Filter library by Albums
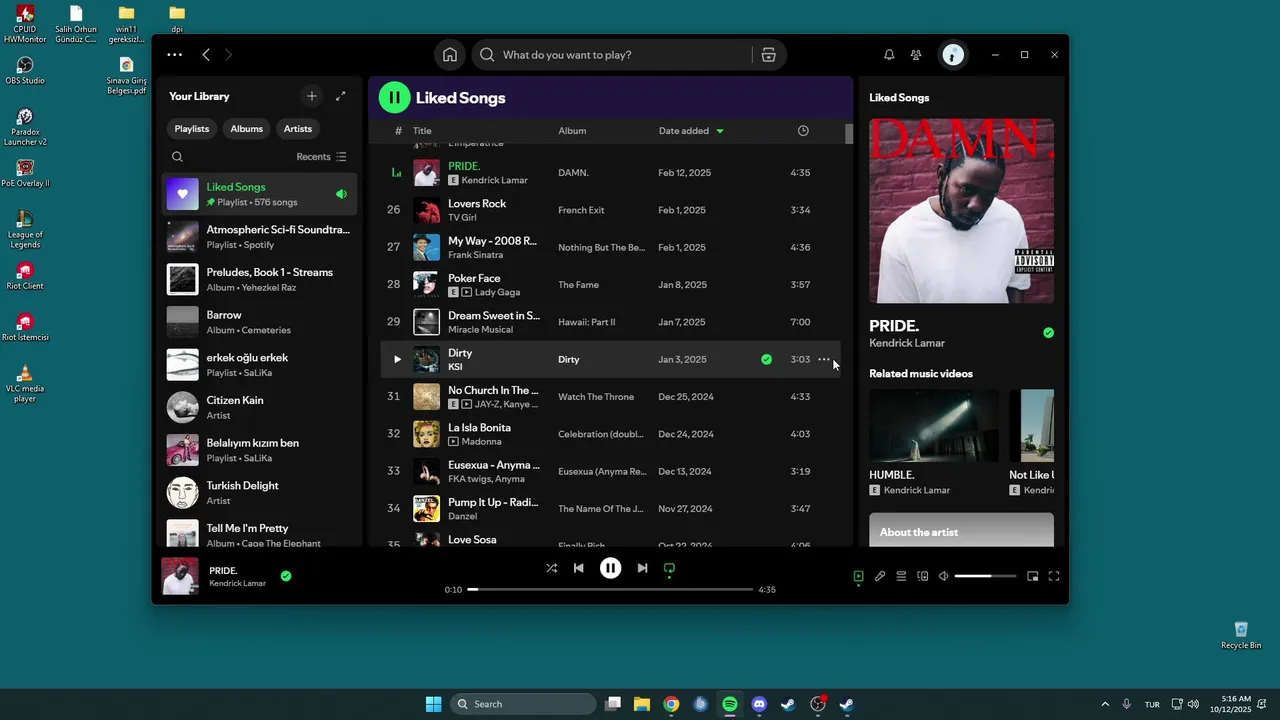 (x=246, y=129)
